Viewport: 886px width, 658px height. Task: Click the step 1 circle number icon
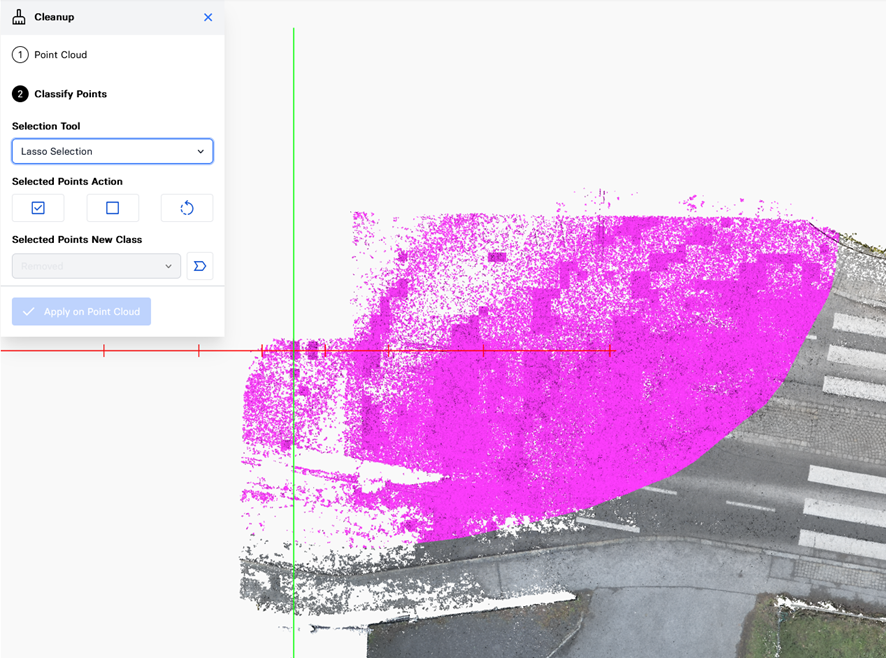(20, 55)
